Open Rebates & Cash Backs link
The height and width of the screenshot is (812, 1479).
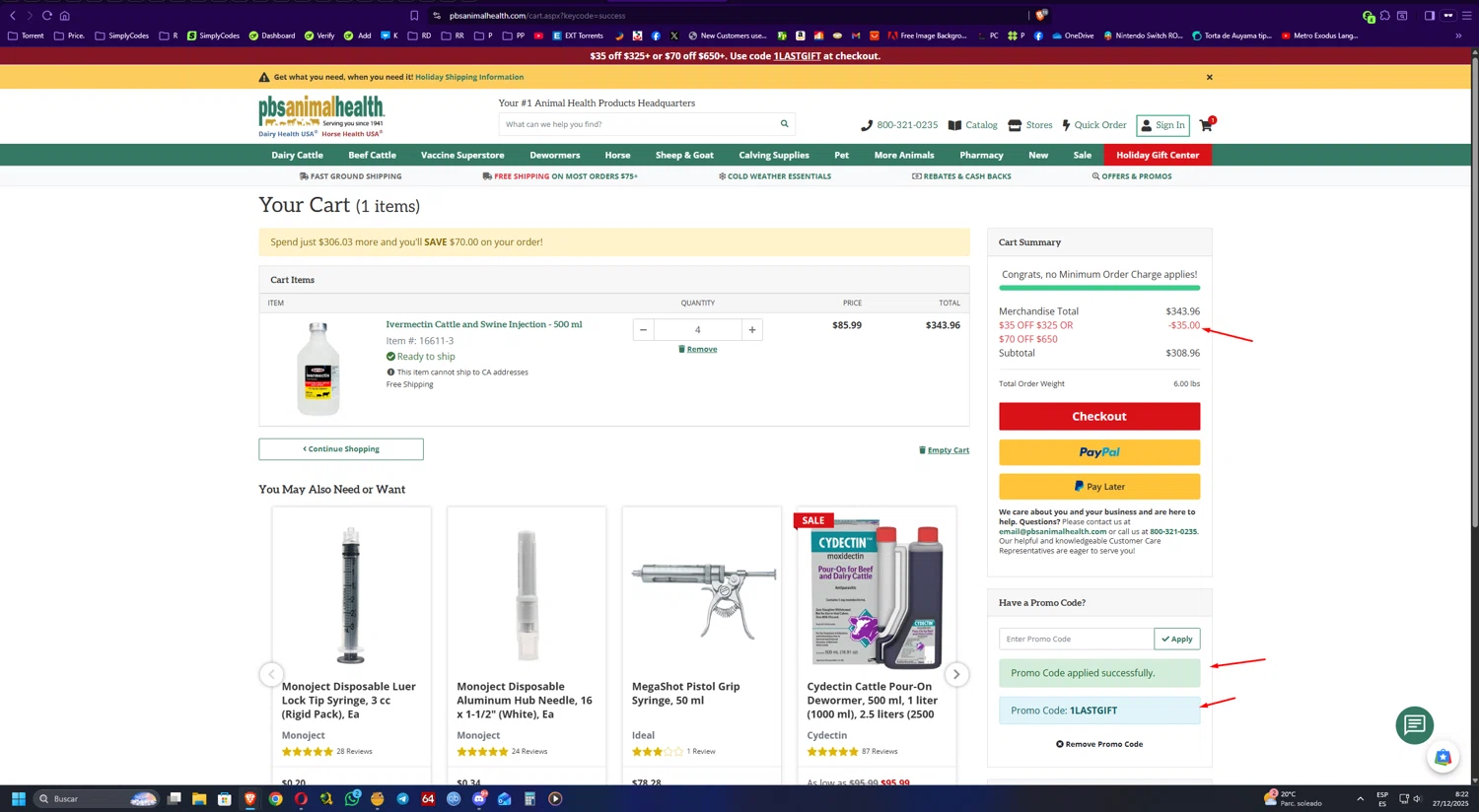click(x=961, y=176)
